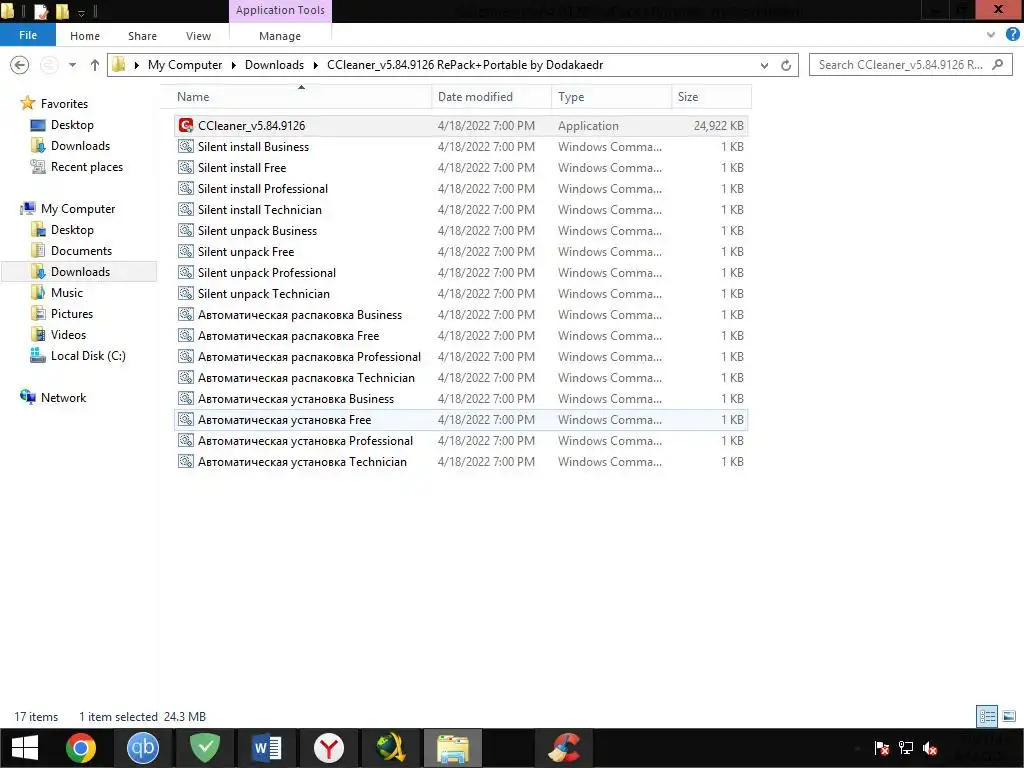Sort by the Type column header
The image size is (1024, 768).
coord(612,97)
